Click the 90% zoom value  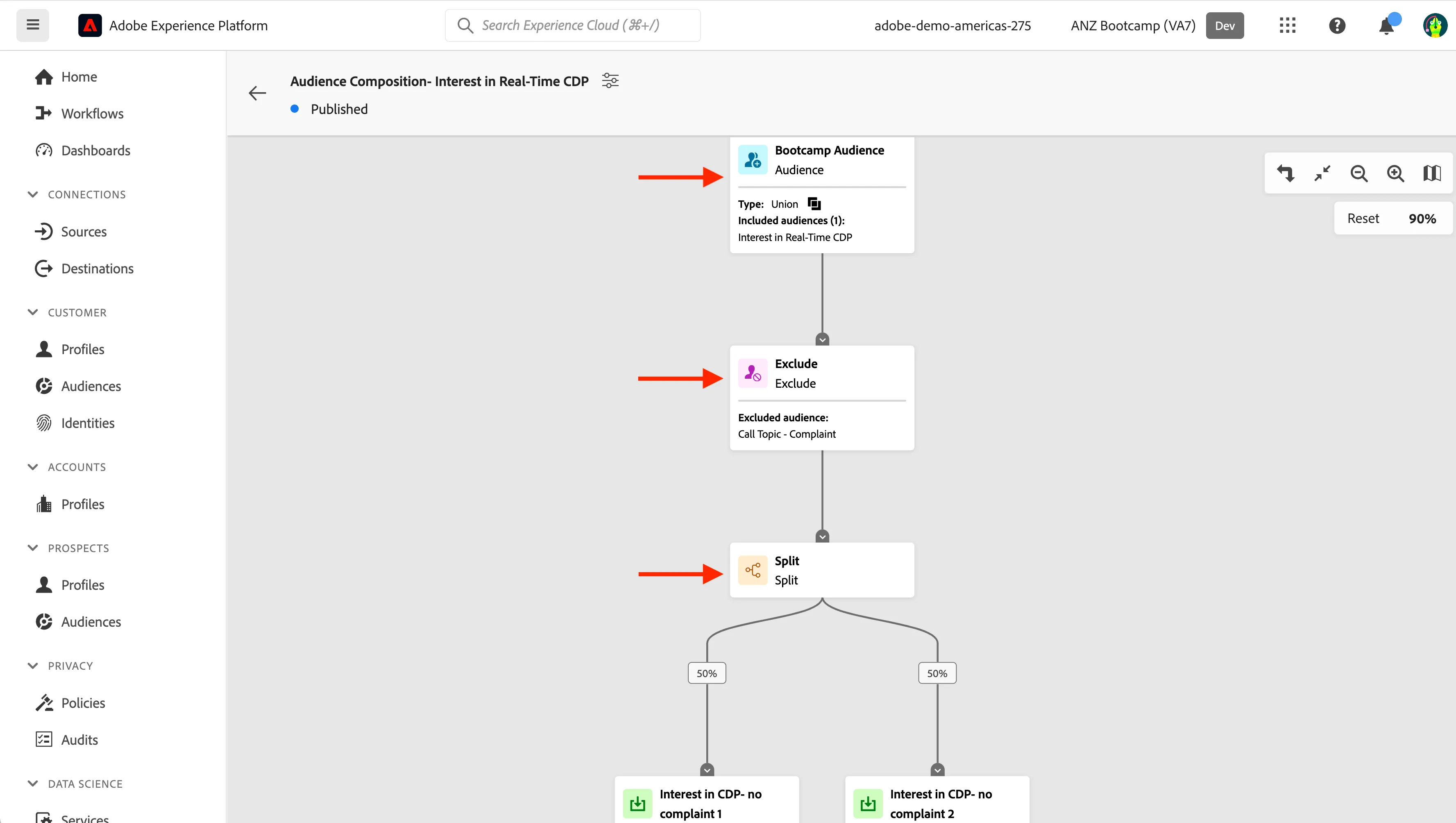click(x=1422, y=219)
